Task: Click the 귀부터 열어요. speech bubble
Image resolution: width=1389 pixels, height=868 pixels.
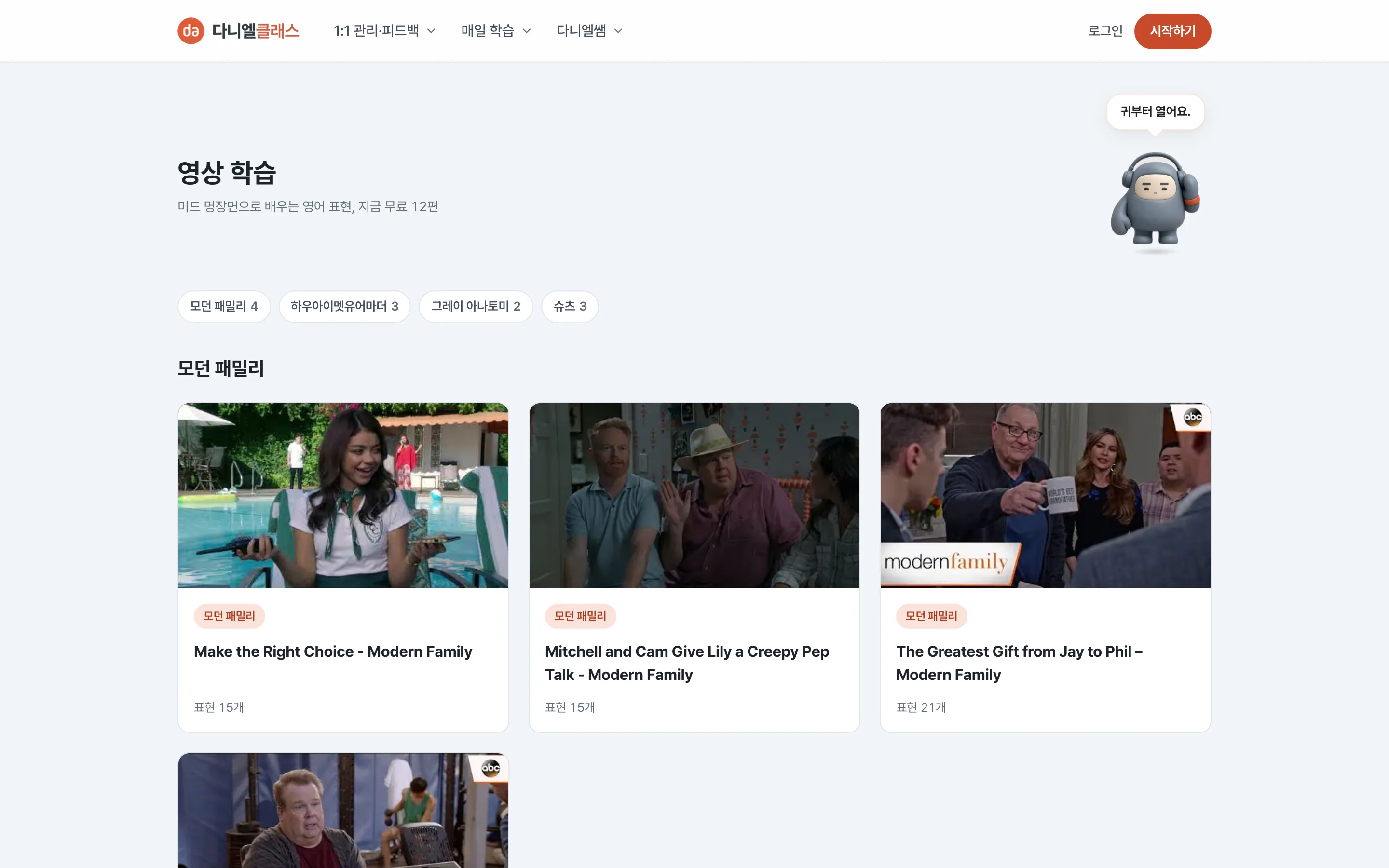Action: (1155, 111)
